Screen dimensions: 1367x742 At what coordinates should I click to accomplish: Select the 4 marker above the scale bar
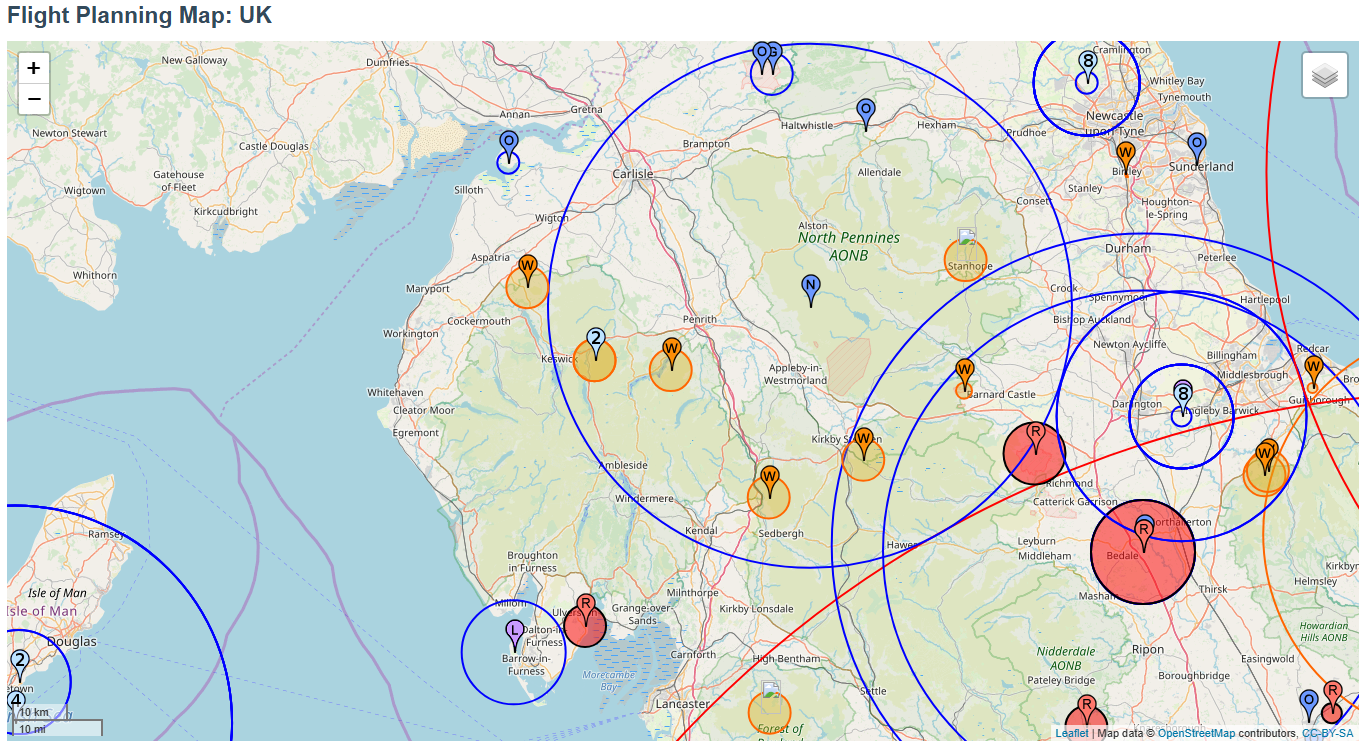[x=16, y=700]
